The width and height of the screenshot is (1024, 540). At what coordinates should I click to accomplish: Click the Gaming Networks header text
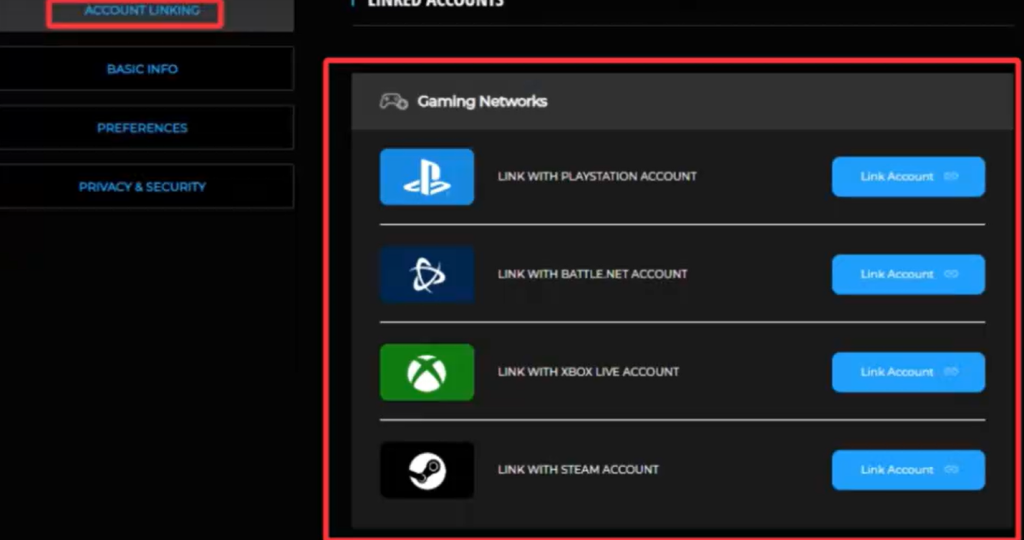482,101
